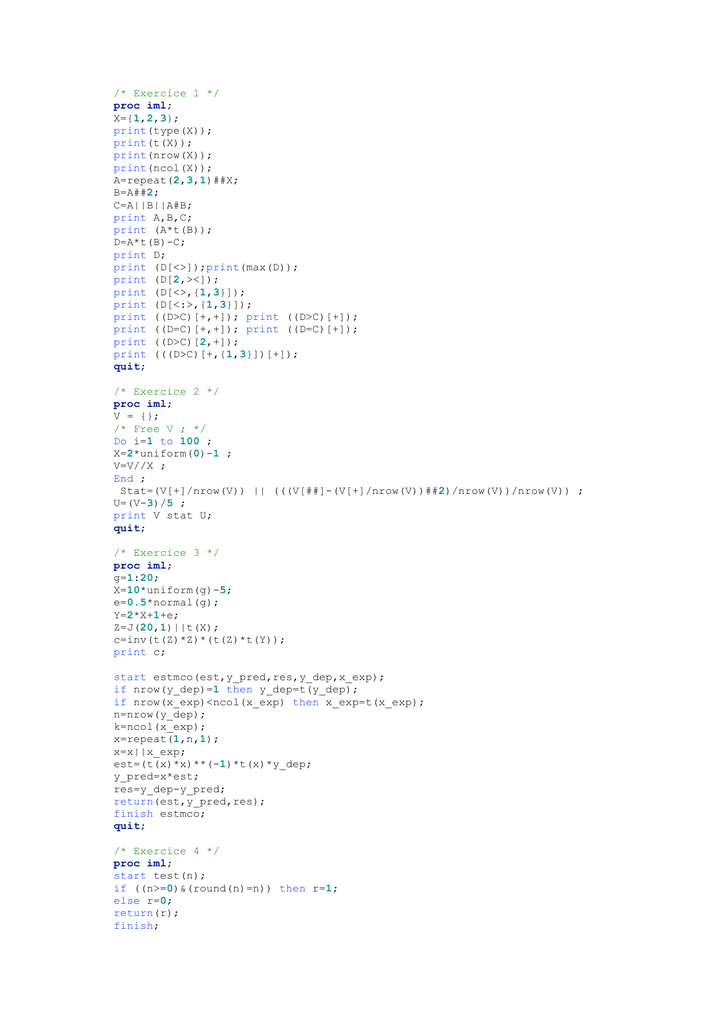Click 'print (((D>C)[+,{1,3}])[+]);' line
The height and width of the screenshot is (1024, 725).
[206, 355]
